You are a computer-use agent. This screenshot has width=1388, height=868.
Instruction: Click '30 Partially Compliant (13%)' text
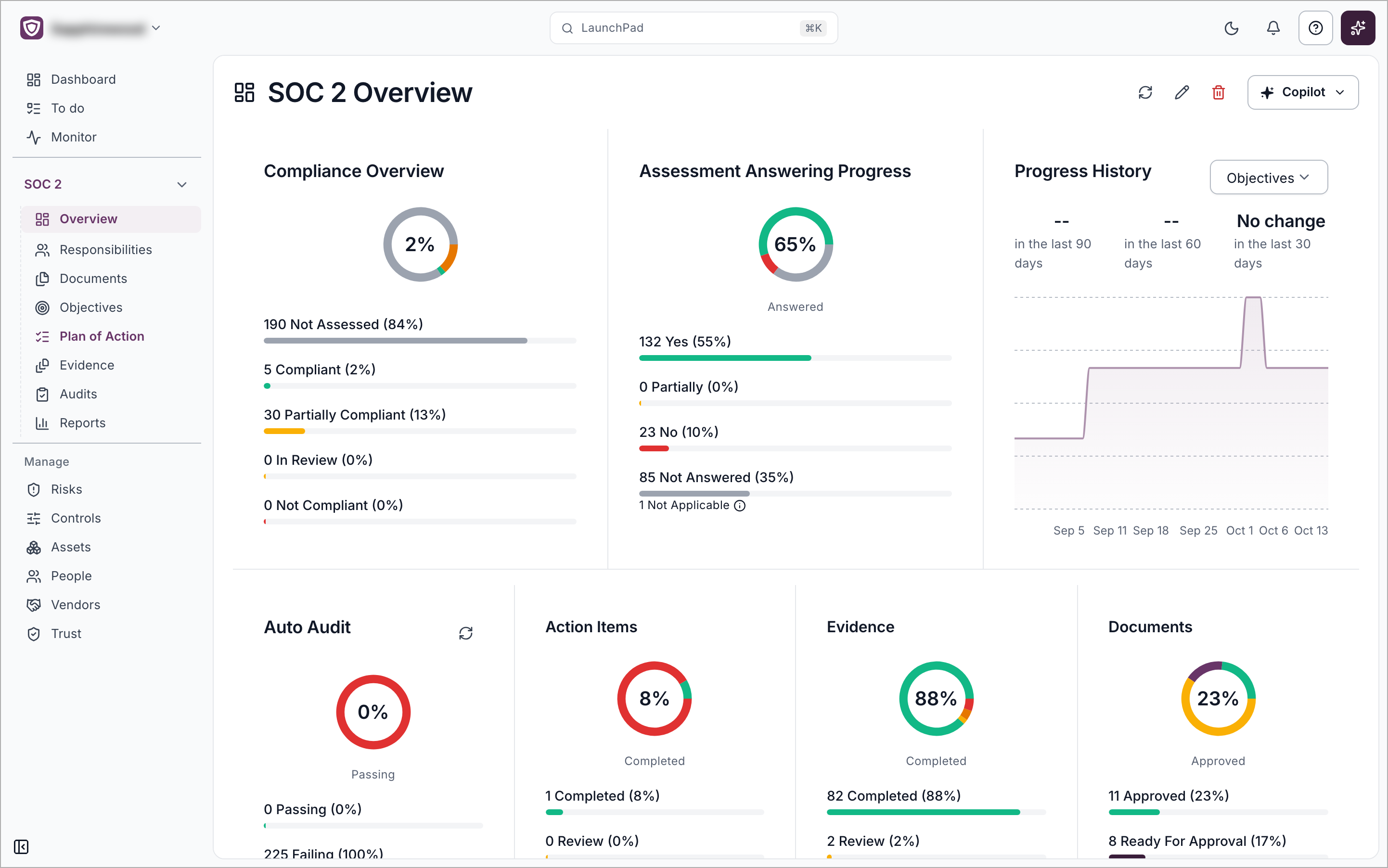point(355,415)
